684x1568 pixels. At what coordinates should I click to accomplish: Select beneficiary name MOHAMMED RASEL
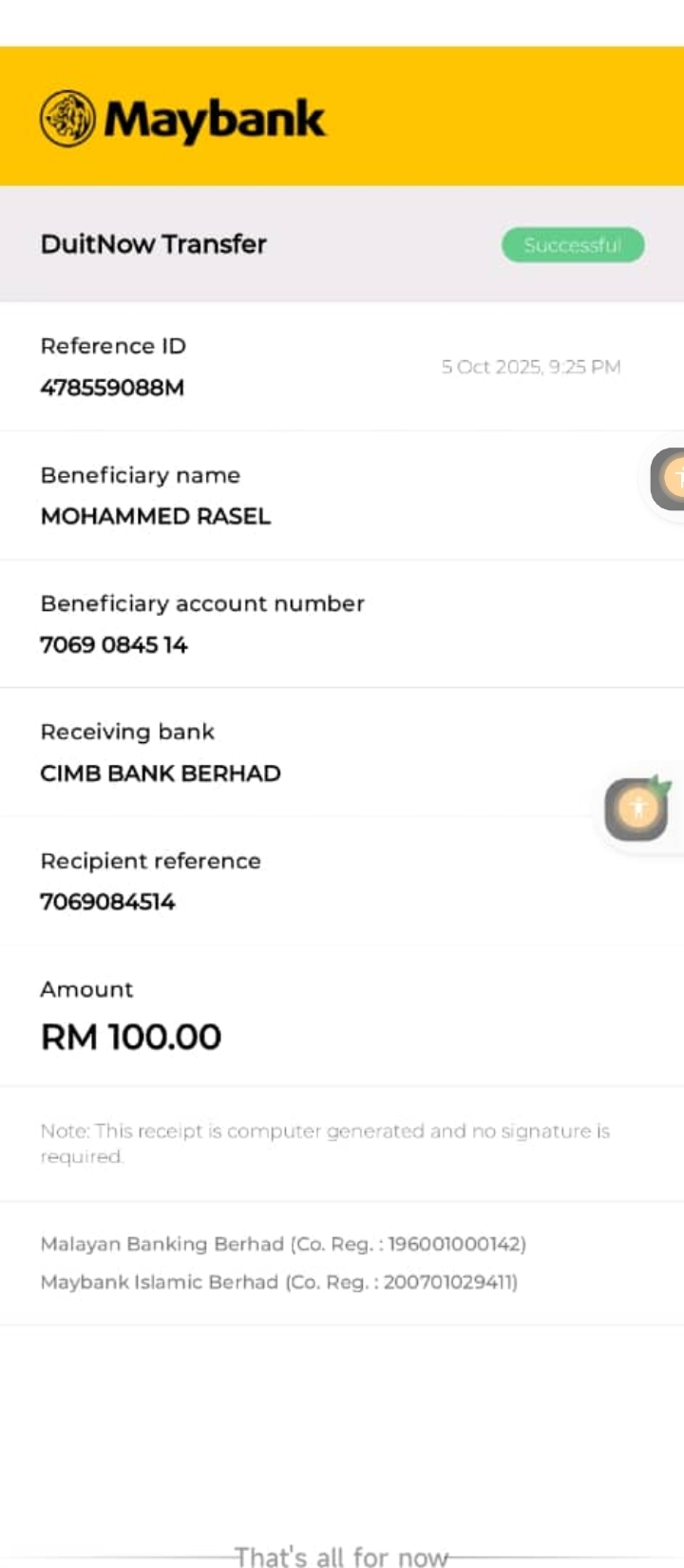[x=156, y=516]
